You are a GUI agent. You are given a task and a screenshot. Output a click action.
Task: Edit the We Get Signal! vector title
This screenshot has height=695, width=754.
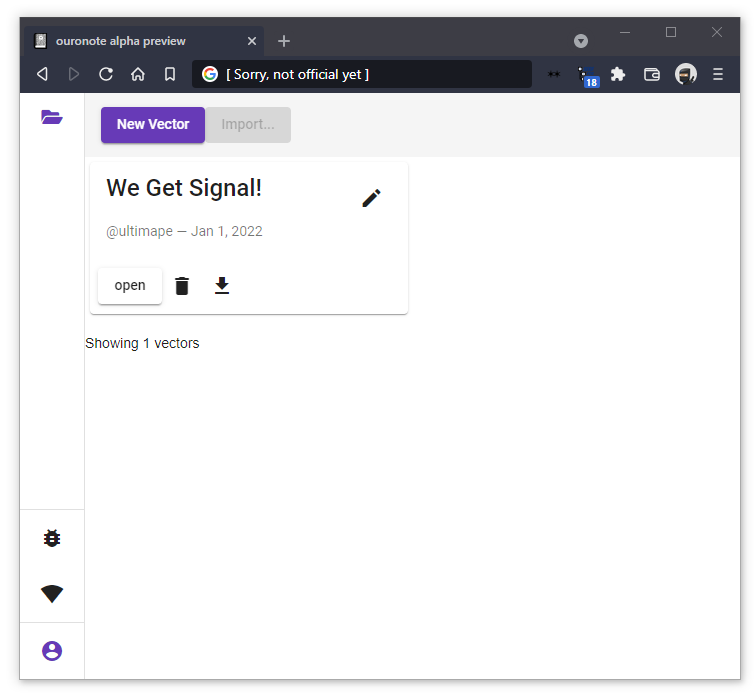pyautogui.click(x=371, y=198)
